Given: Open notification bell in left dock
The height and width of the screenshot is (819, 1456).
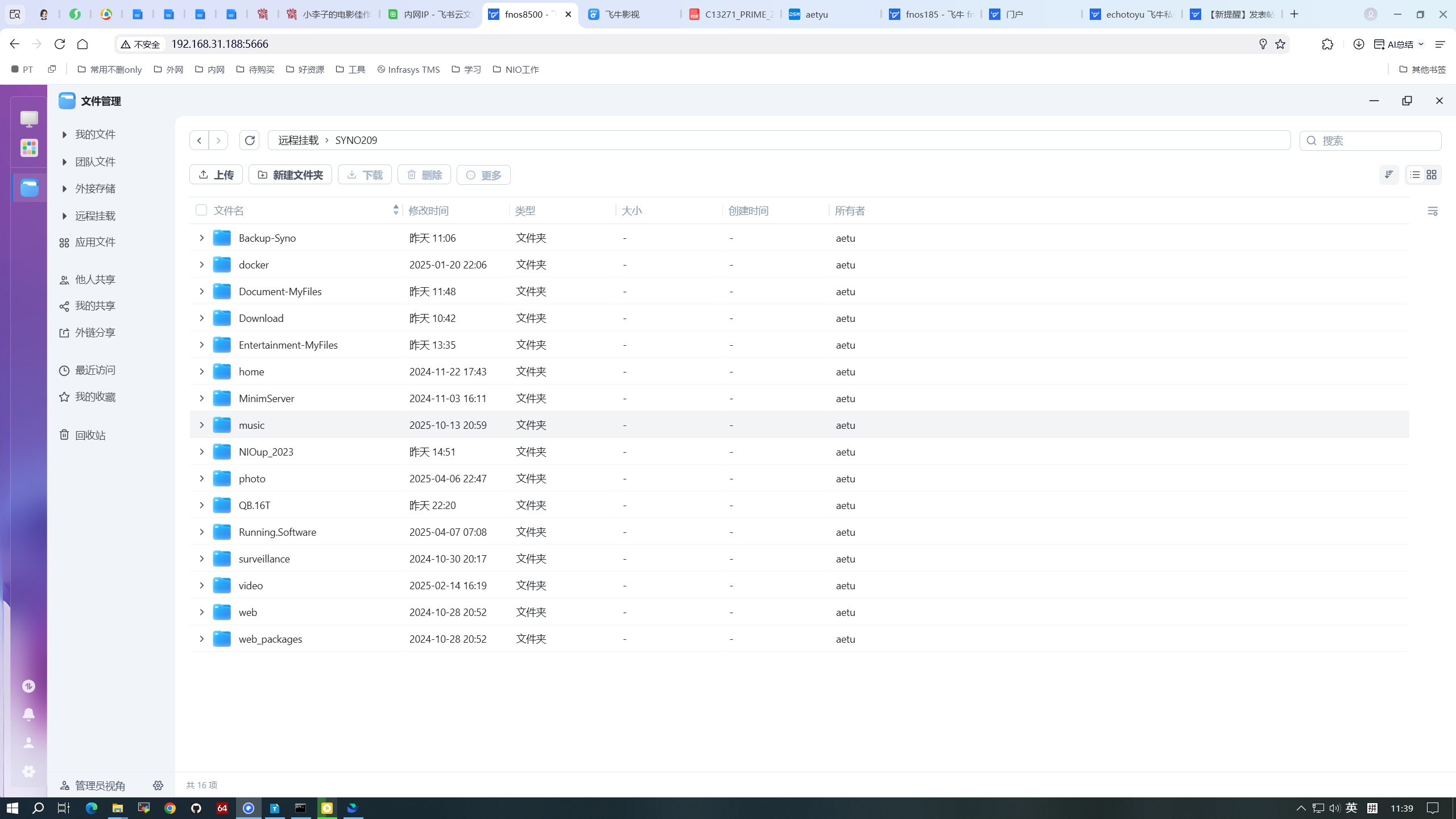Looking at the screenshot, I should pyautogui.click(x=28, y=714).
